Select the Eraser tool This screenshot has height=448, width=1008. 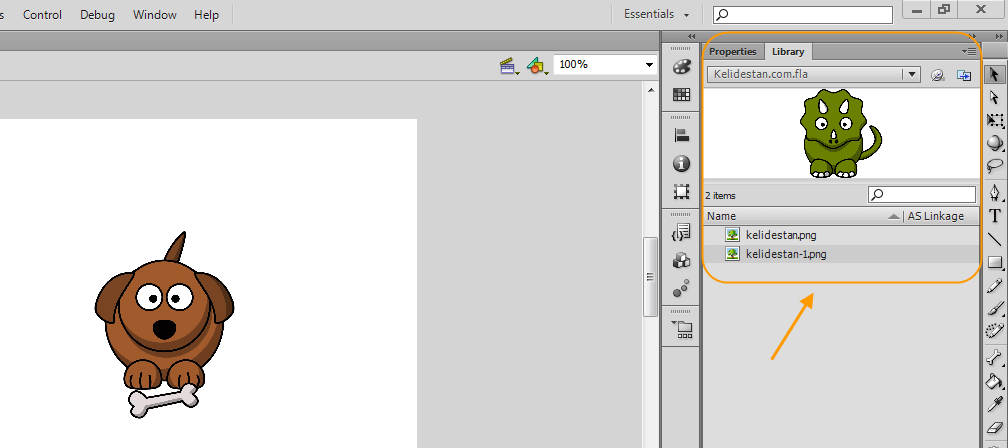[994, 427]
